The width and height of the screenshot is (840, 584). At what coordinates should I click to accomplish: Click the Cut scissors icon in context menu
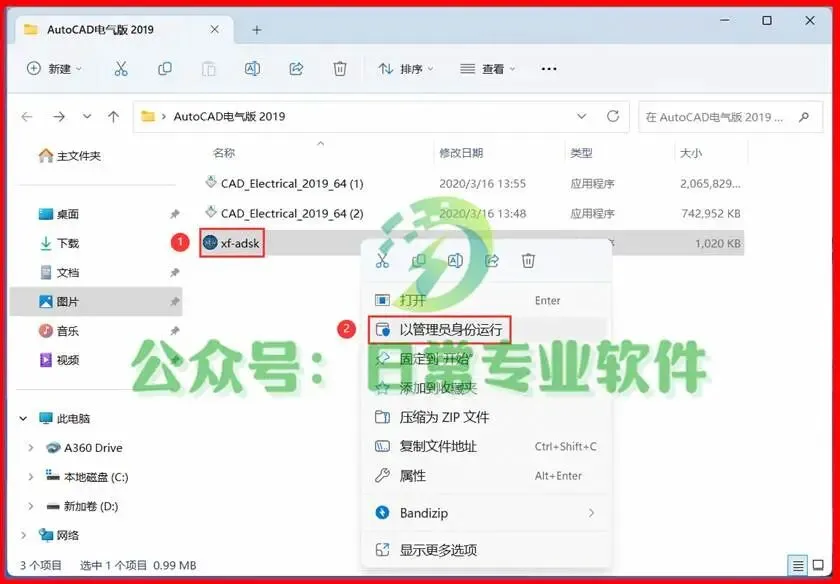(x=382, y=261)
